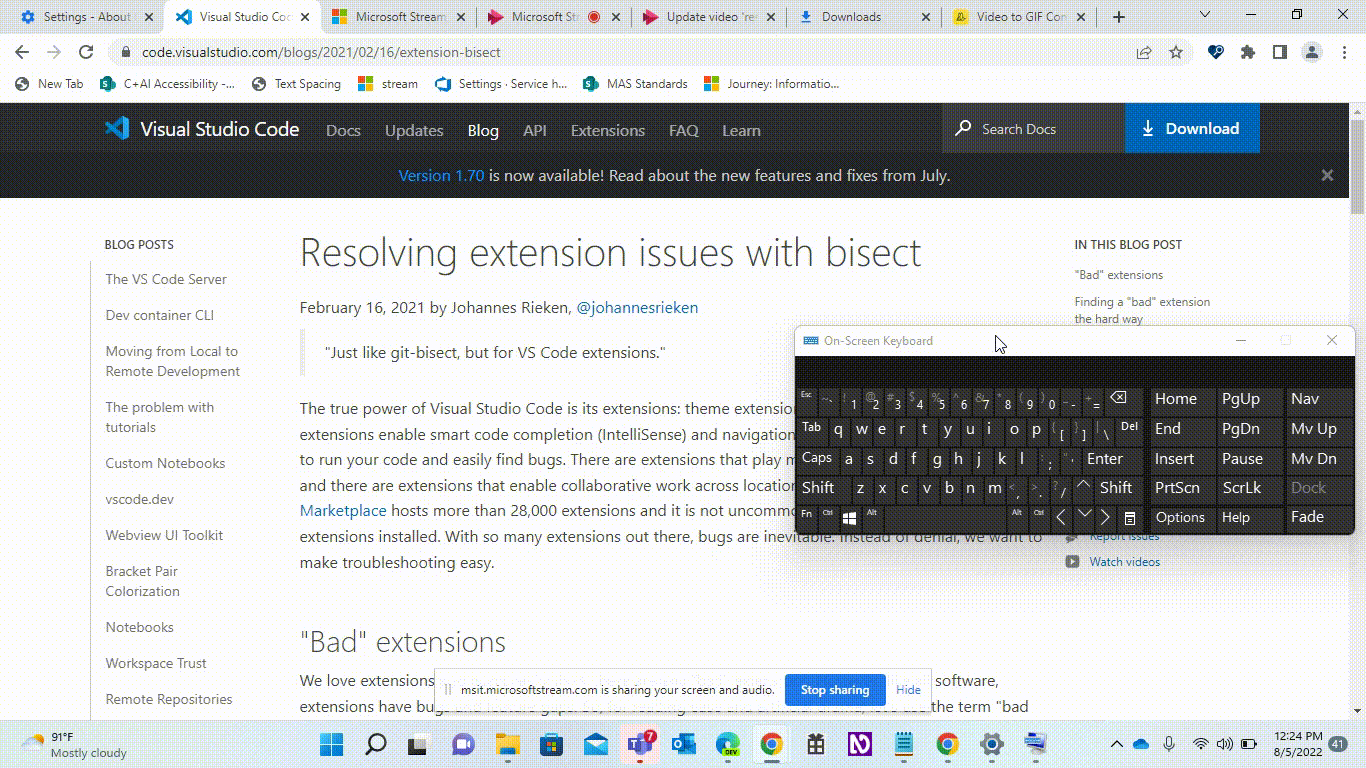This screenshot has width=1366, height=768.
Task: Click the Windows Start button
Action: [x=331, y=745]
